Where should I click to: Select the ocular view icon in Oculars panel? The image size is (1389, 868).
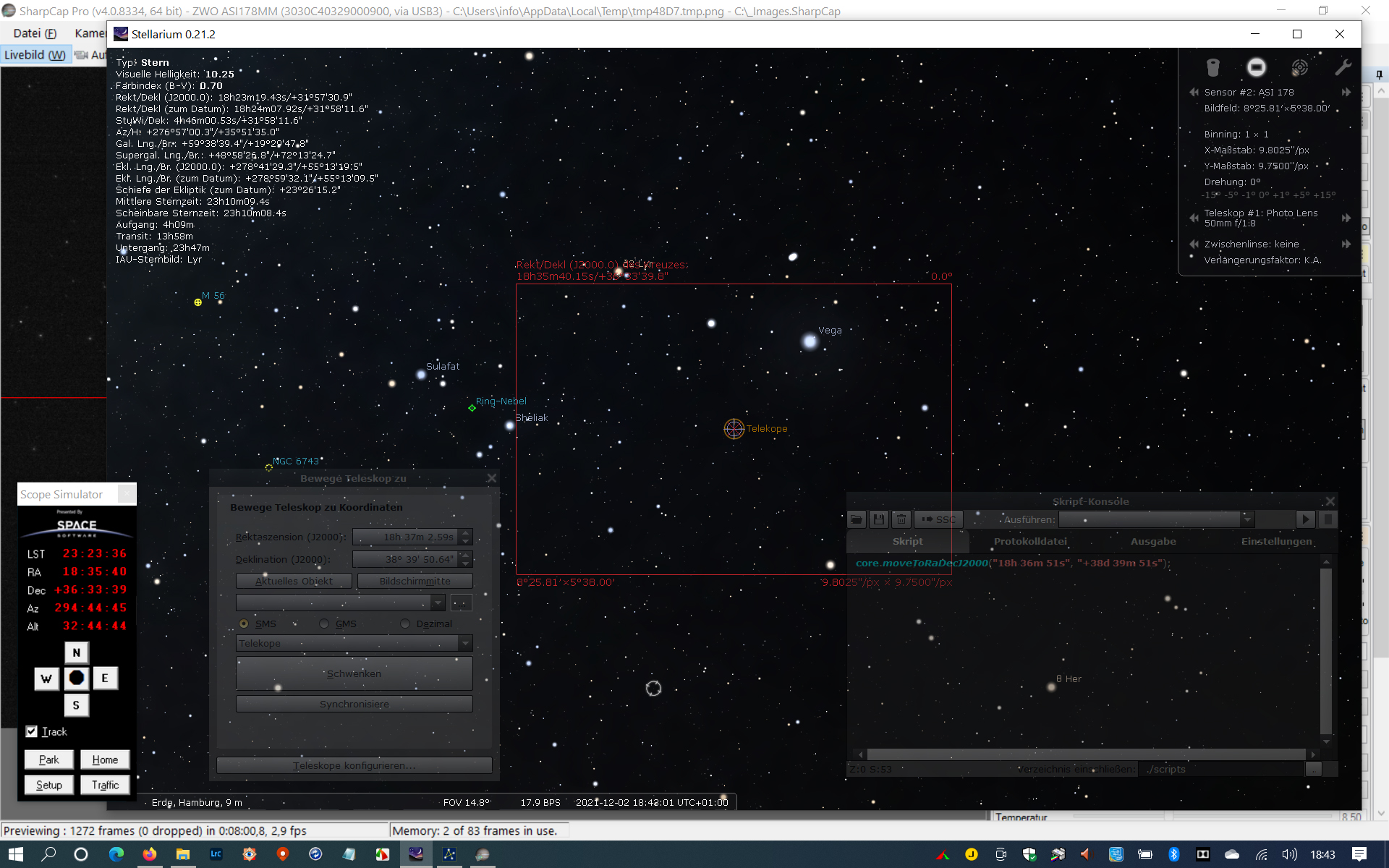1213,67
